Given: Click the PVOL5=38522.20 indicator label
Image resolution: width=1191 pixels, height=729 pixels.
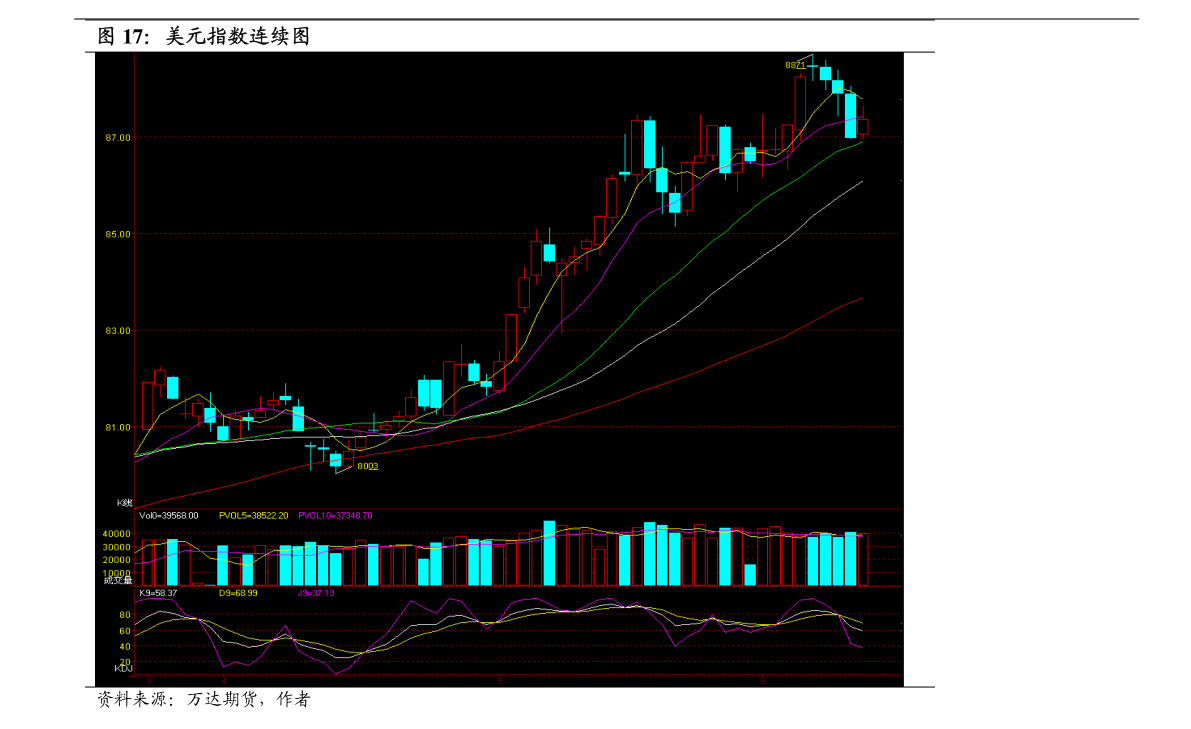Looking at the screenshot, I should [253, 516].
